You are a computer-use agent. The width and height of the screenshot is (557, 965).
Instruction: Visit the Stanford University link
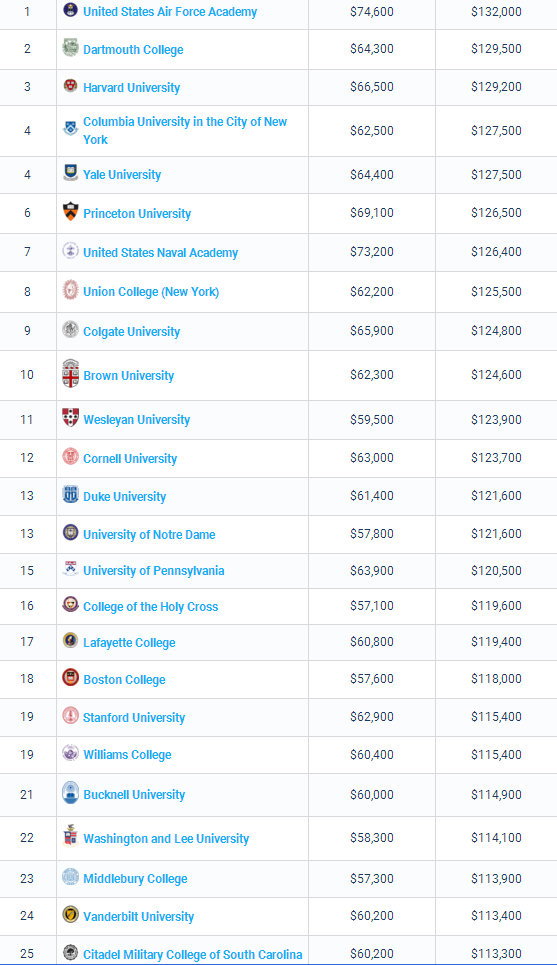[x=134, y=718]
